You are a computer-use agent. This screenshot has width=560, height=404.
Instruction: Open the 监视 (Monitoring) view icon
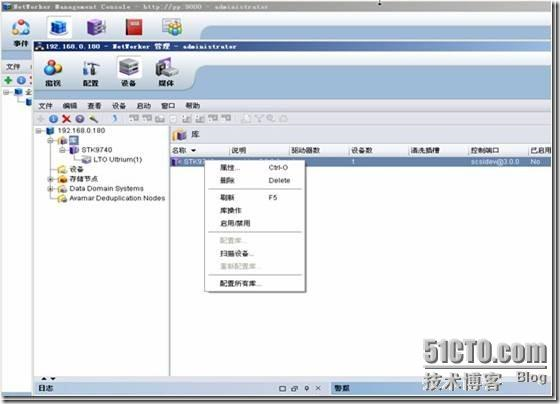53,73
